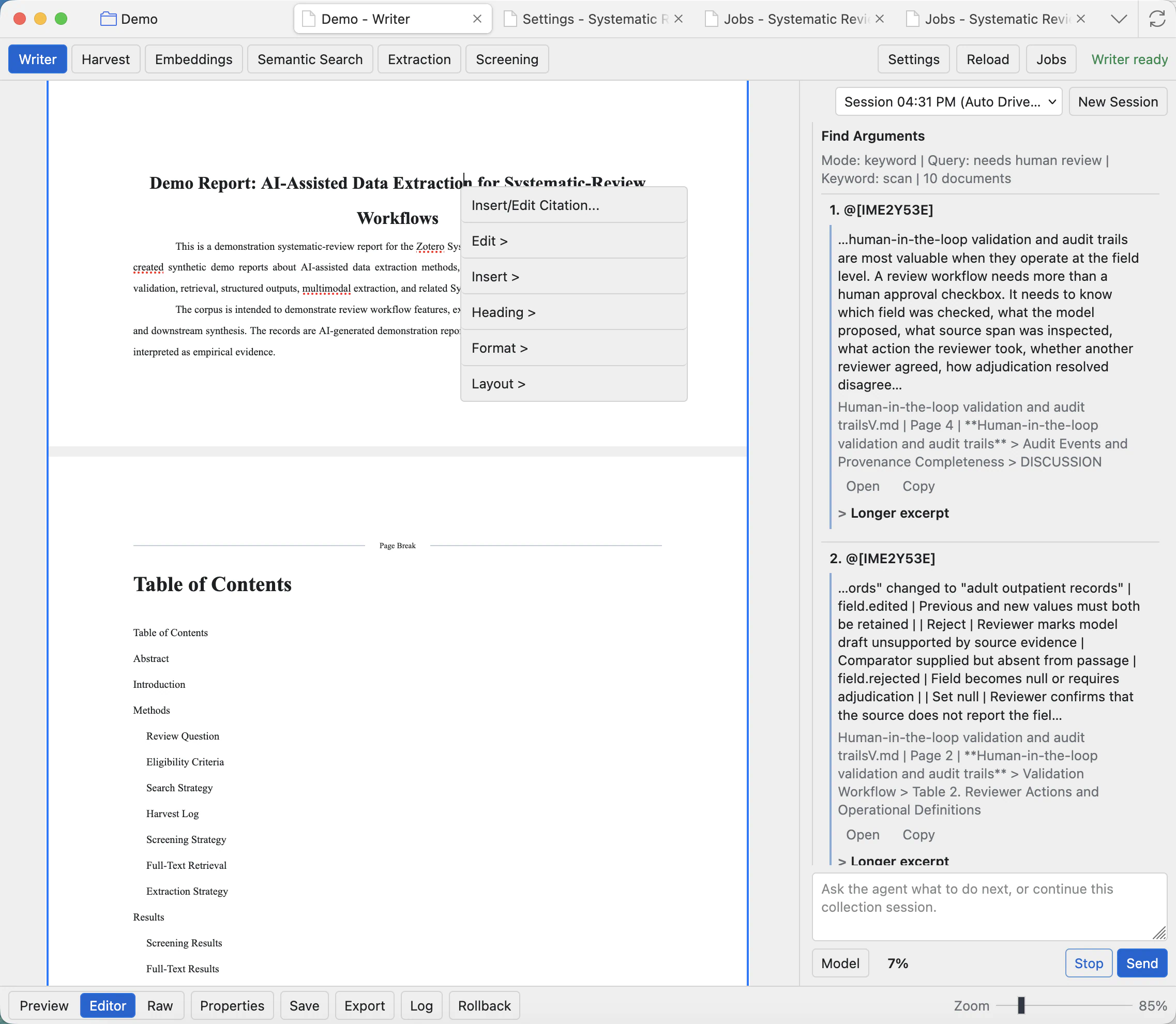The image size is (1176, 1024).
Task: Click the Screening Results entry in contents
Action: [184, 943]
